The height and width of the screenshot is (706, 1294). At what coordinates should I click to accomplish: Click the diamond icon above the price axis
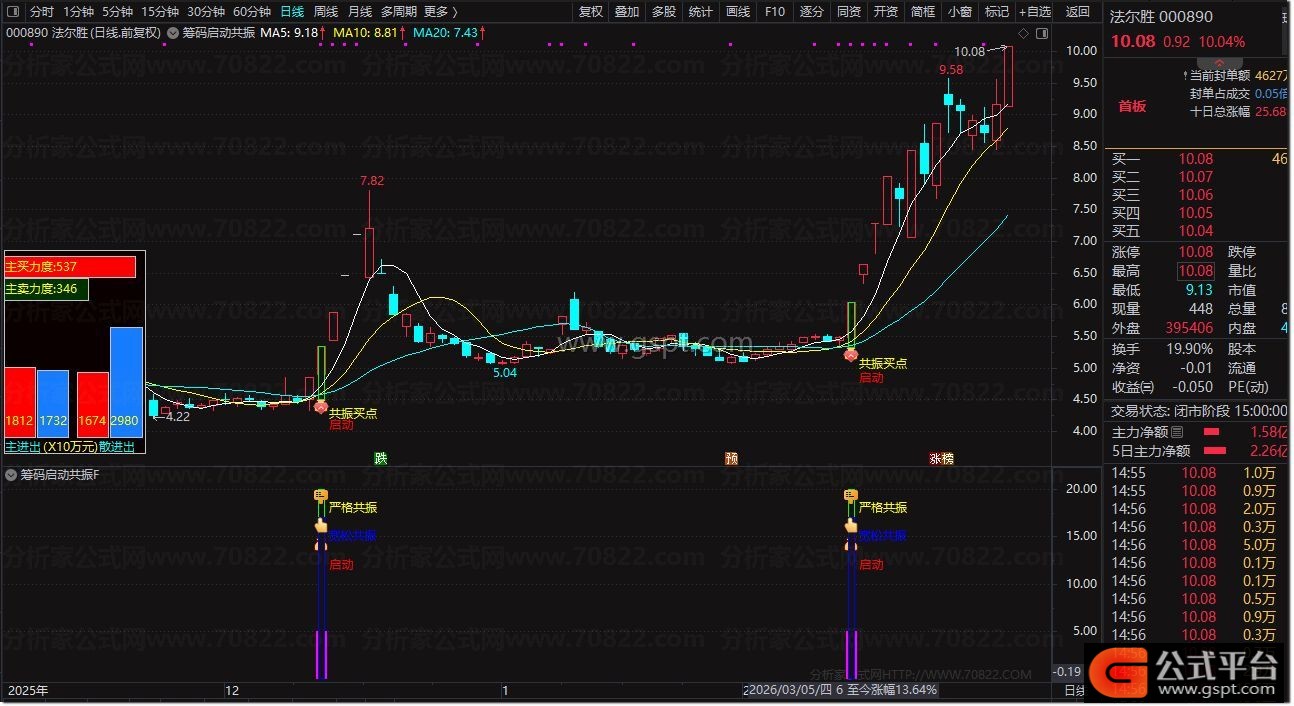(x=1023, y=33)
